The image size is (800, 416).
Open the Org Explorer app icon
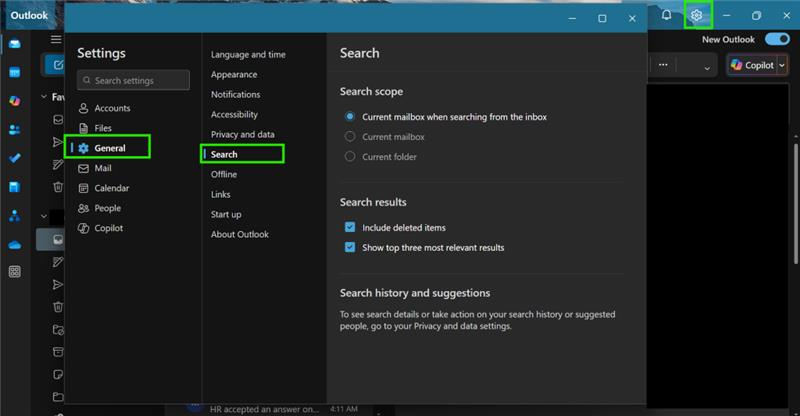click(x=15, y=216)
